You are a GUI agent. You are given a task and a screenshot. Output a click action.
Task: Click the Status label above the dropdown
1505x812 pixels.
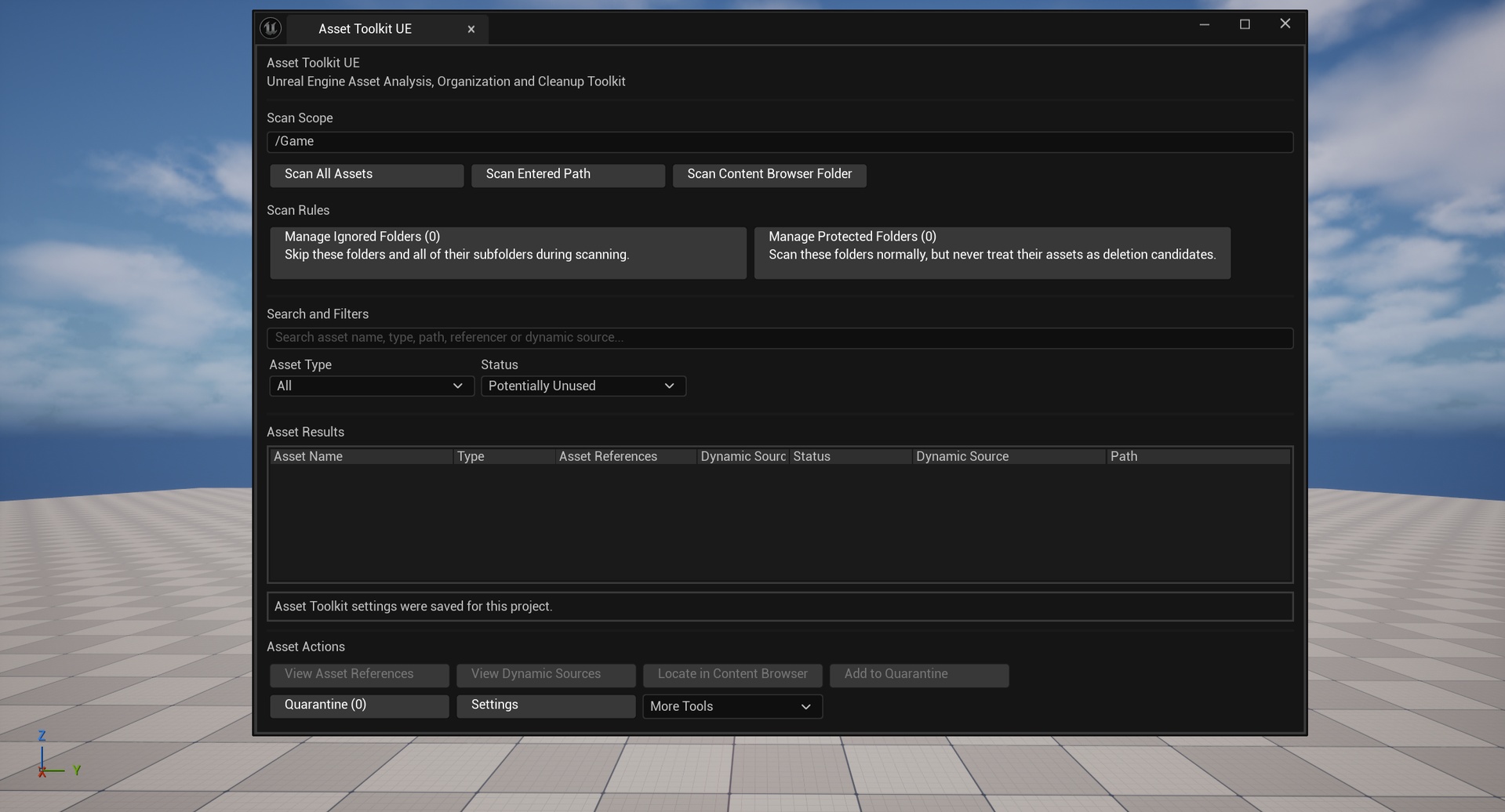click(x=500, y=365)
